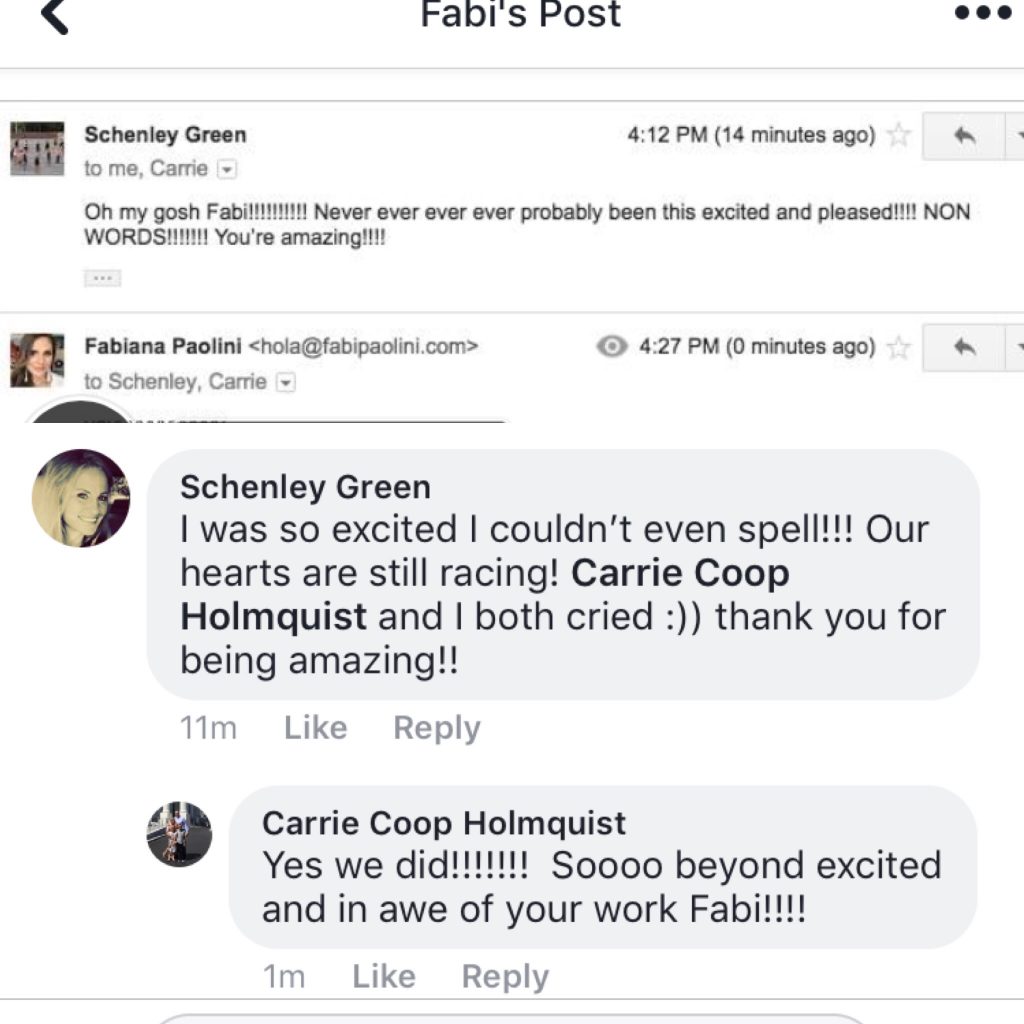
Task: Click reply arrow on Fabiana Paolini's email
Action: coord(965,347)
